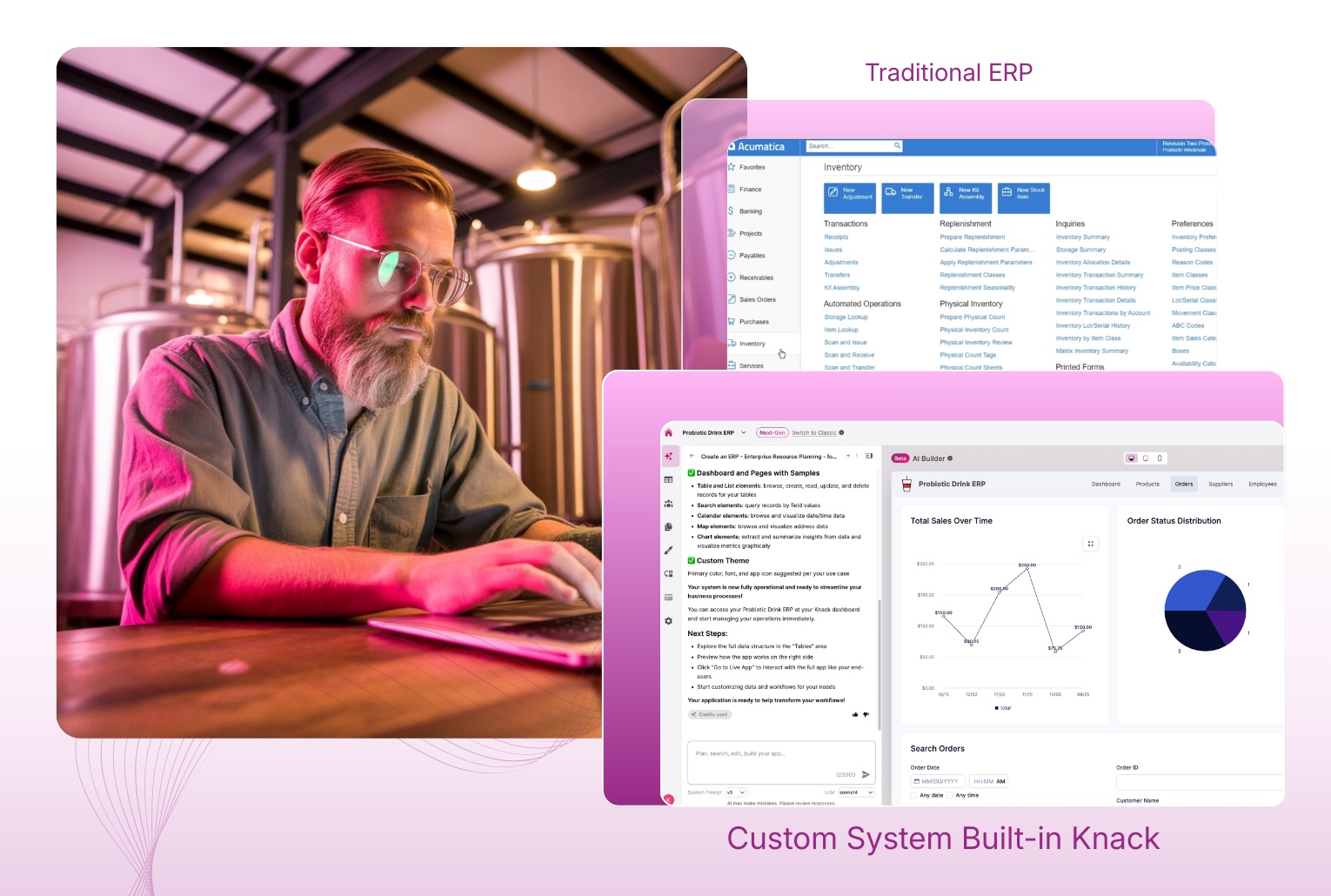Click the Home icon above the Knack sidebar

point(668,432)
